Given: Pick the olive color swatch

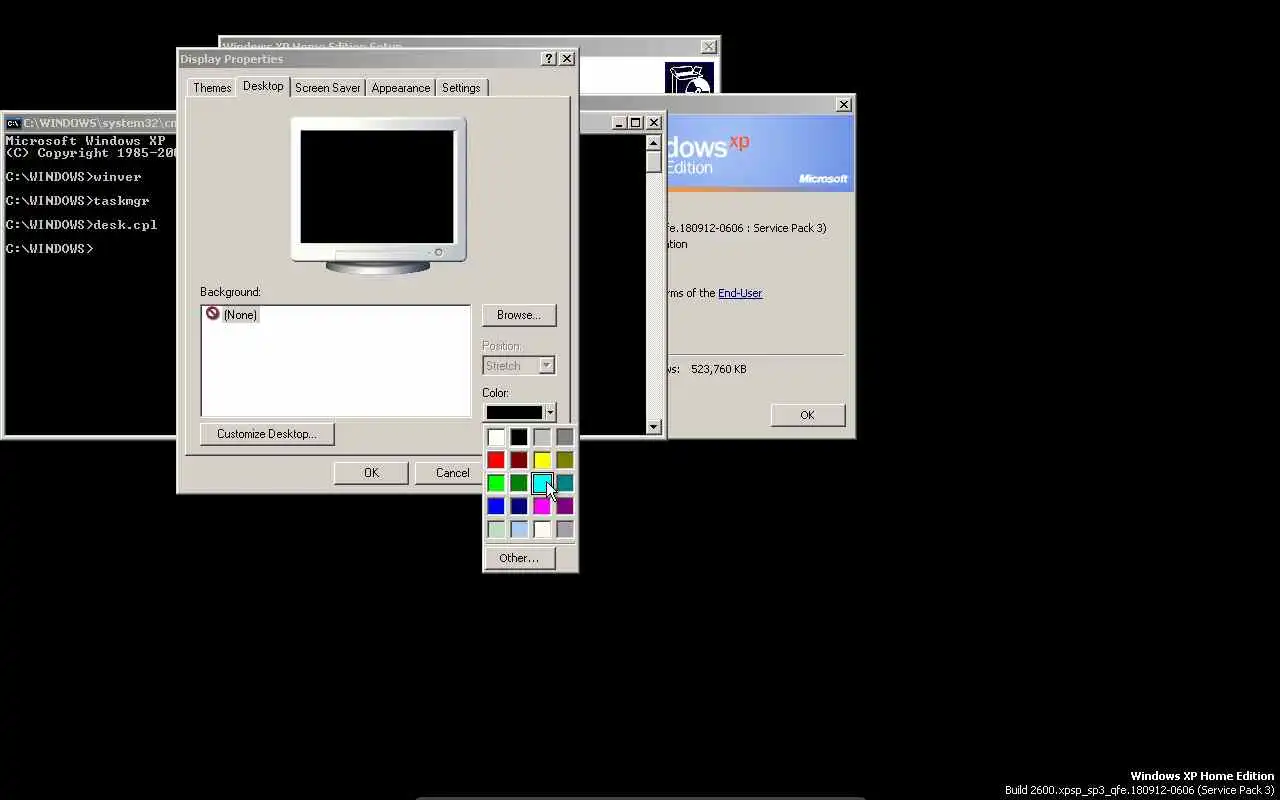Looking at the screenshot, I should (x=565, y=460).
